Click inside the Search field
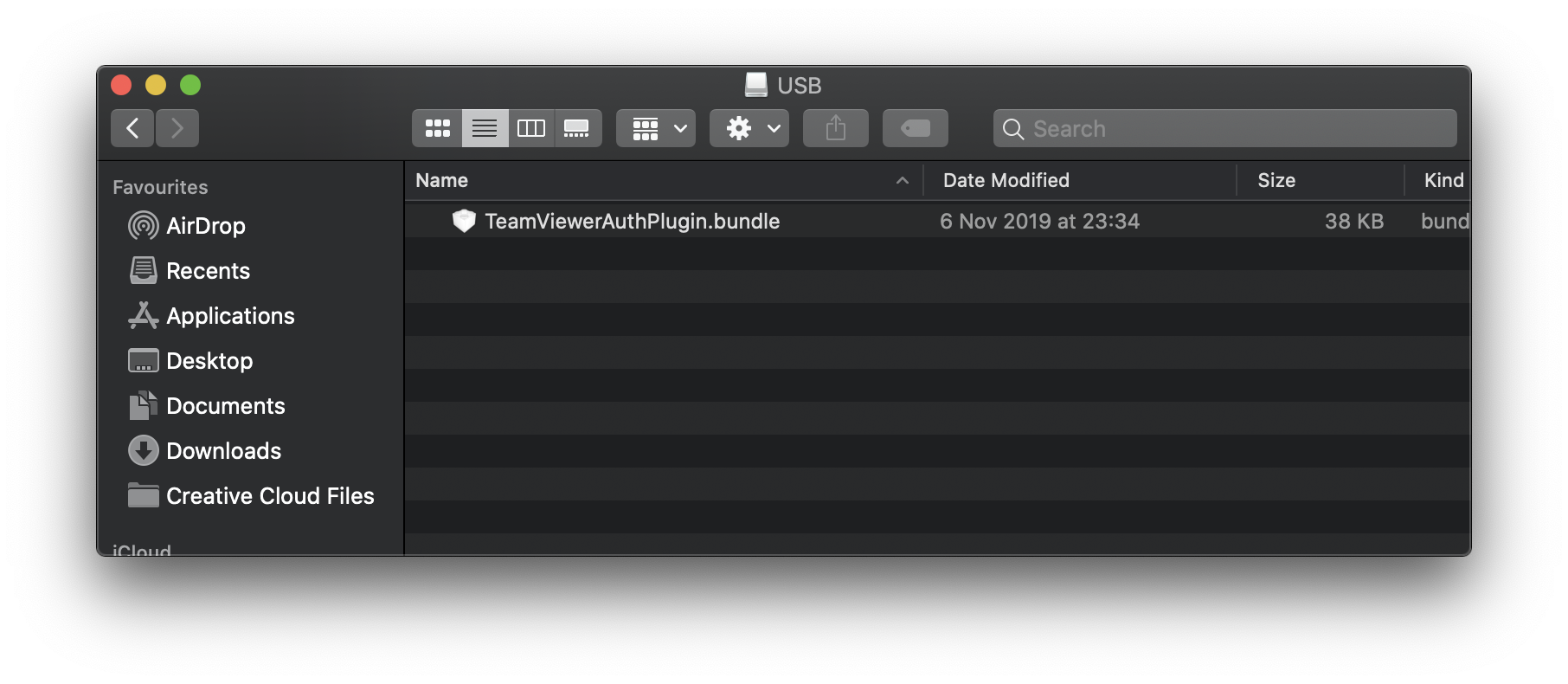This screenshot has height=684, width=1568. pos(1223,127)
